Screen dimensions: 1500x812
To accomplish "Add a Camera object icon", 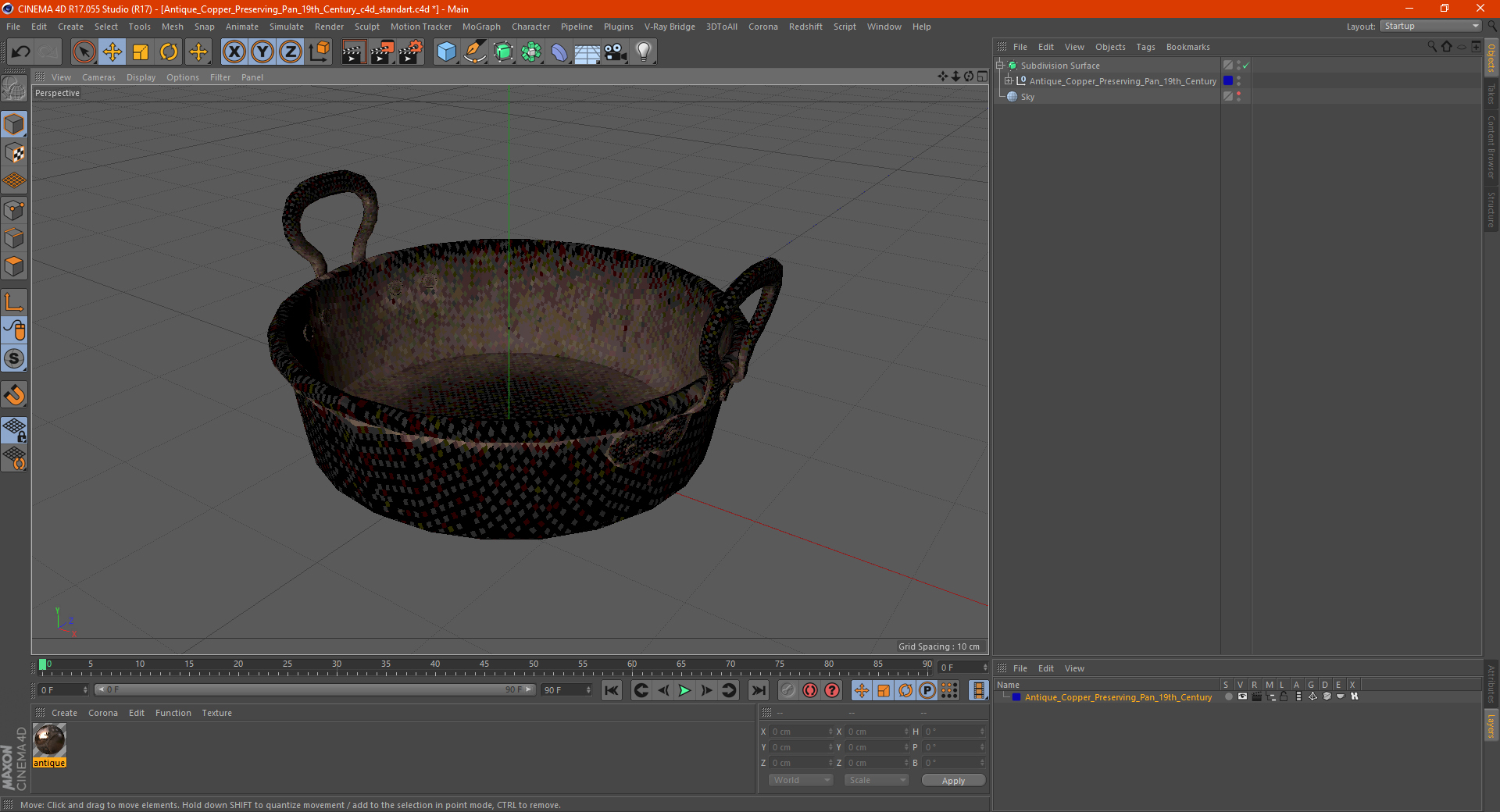I will [615, 52].
